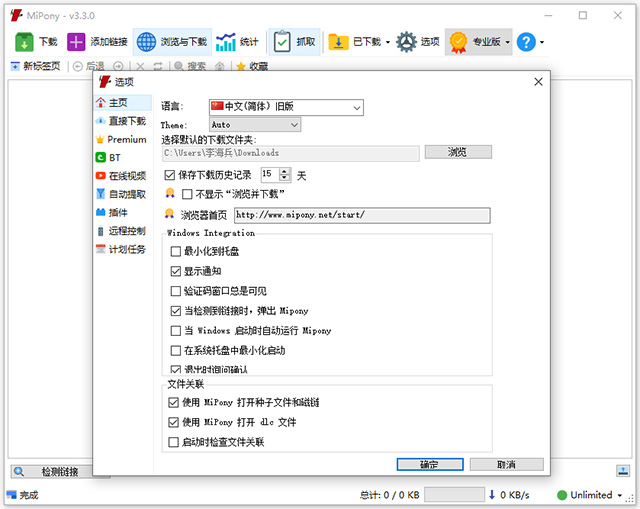Screen dimensions: 640x509
Task: Click the history days number field
Action: click(x=270, y=175)
